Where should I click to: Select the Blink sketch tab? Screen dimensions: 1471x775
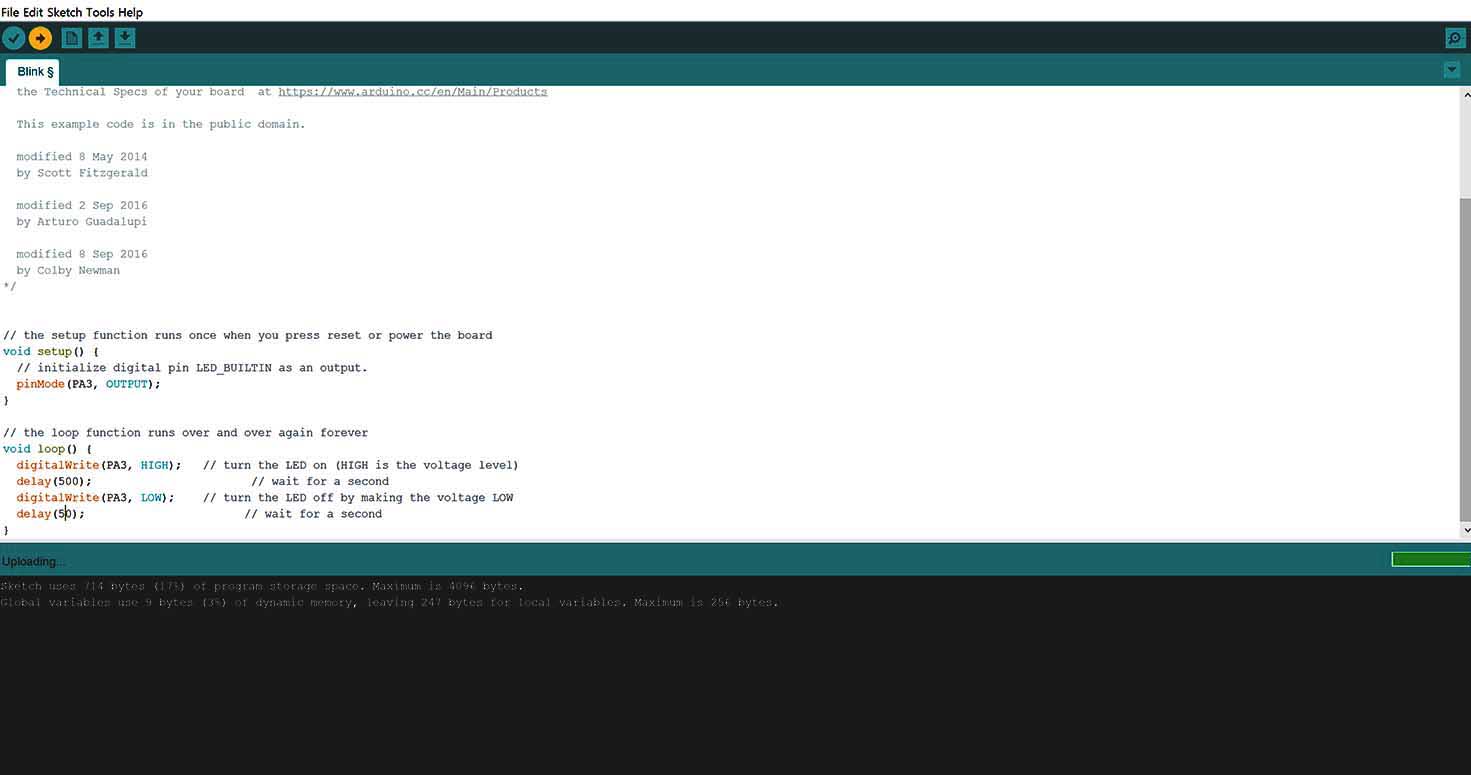[x=34, y=72]
